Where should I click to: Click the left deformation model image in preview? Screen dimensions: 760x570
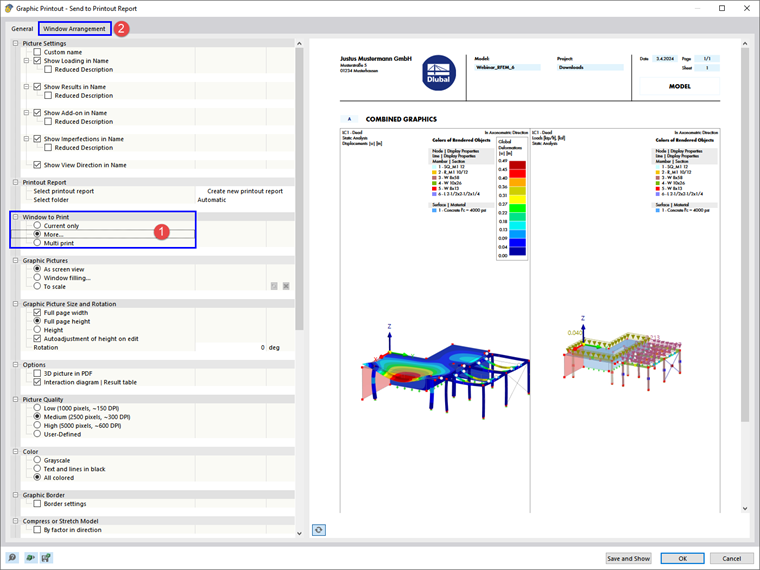[x=445, y=372]
